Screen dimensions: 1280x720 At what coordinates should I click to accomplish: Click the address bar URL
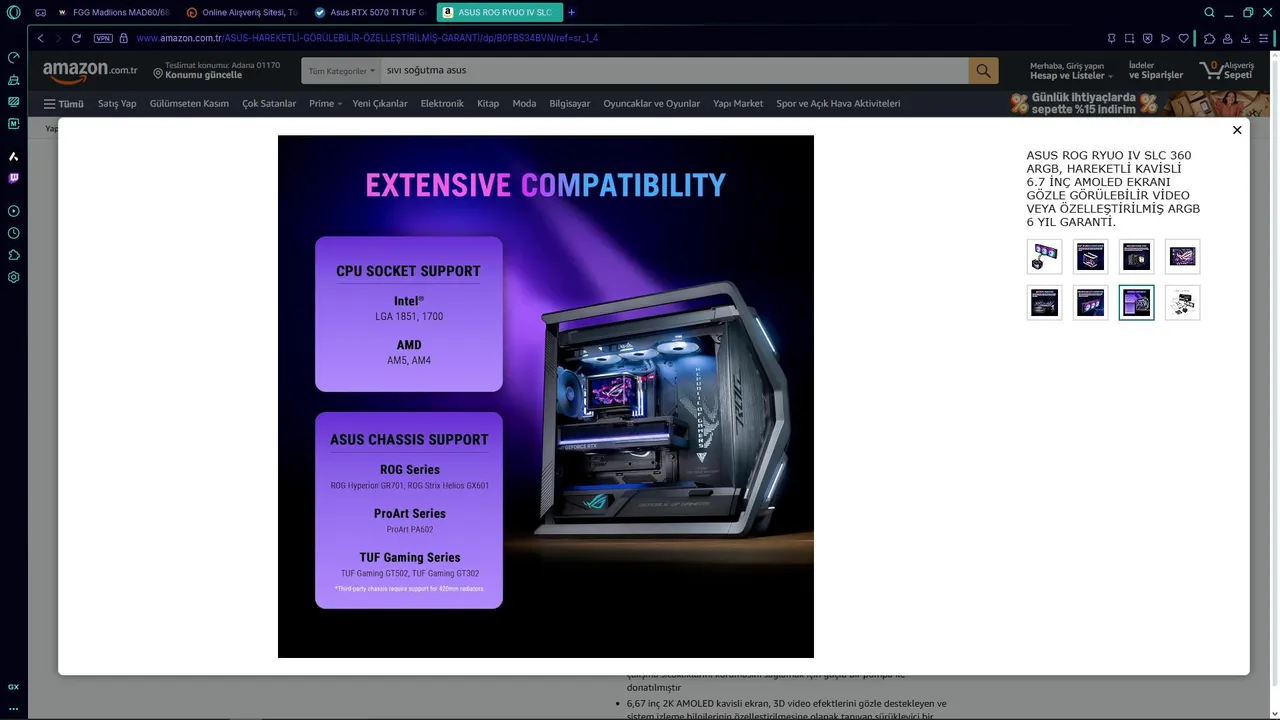coord(367,38)
